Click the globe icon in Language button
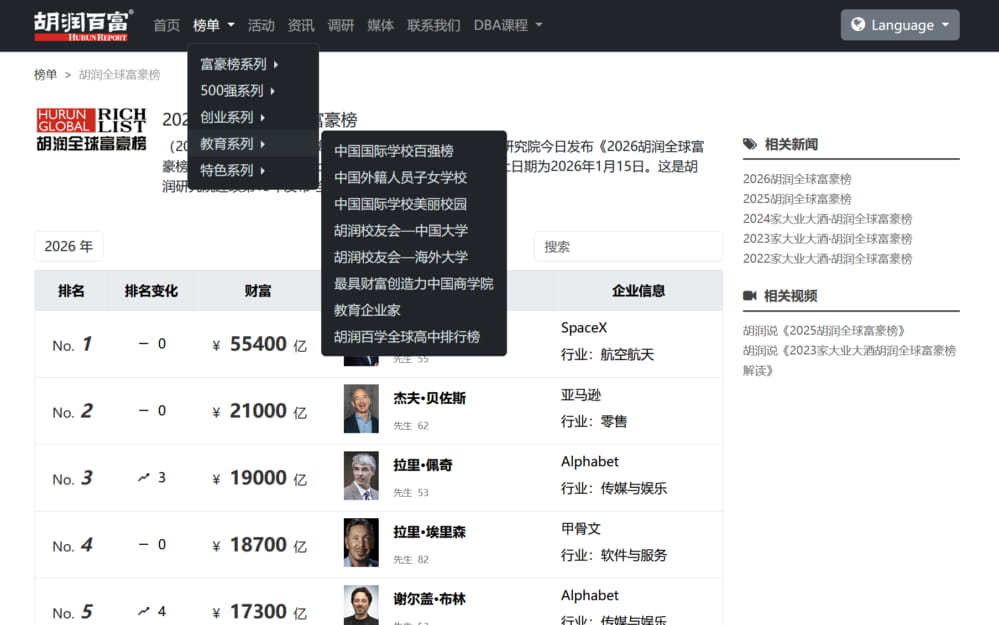This screenshot has width=999, height=625. 858,24
